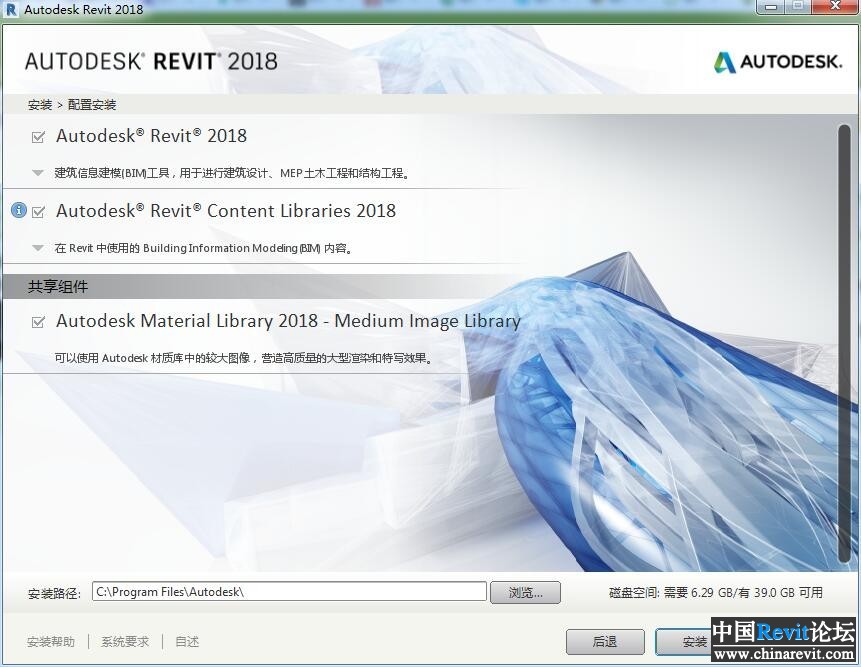Expand options arrow beside the Building Information Modeling description

38,248
